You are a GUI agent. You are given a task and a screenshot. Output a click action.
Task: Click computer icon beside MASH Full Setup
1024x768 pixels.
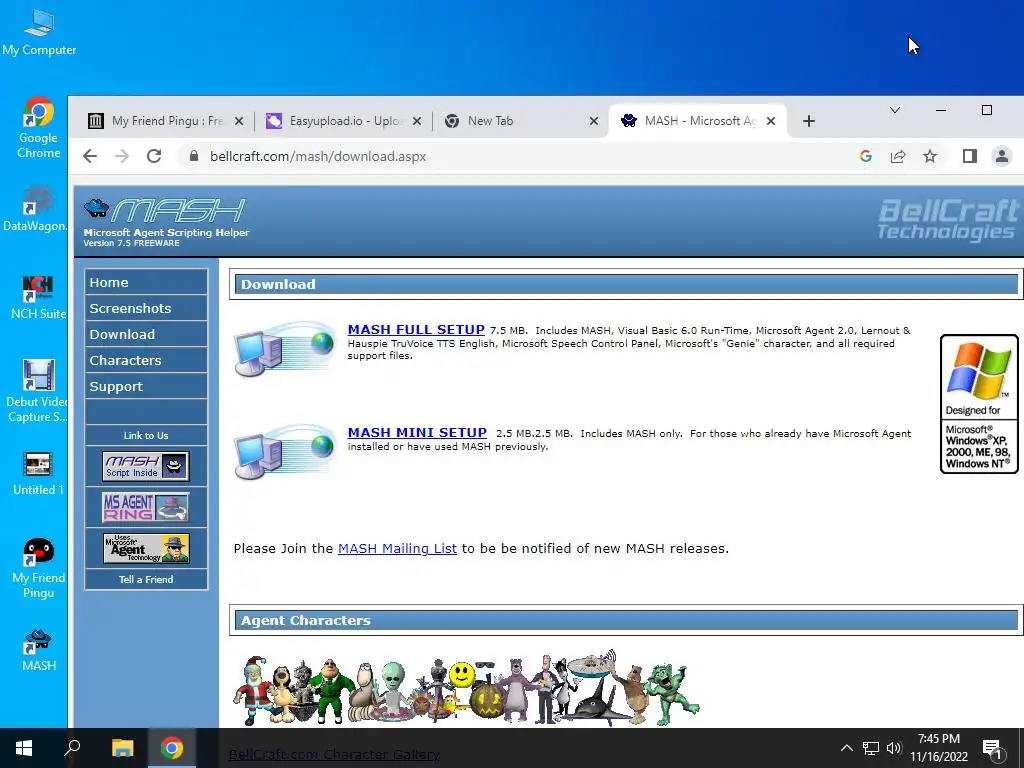[285, 349]
